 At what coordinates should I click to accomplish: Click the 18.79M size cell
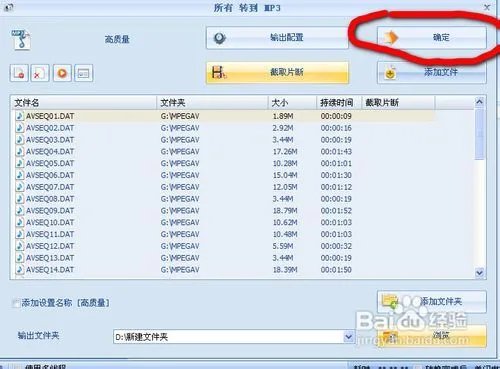pyautogui.click(x=285, y=211)
